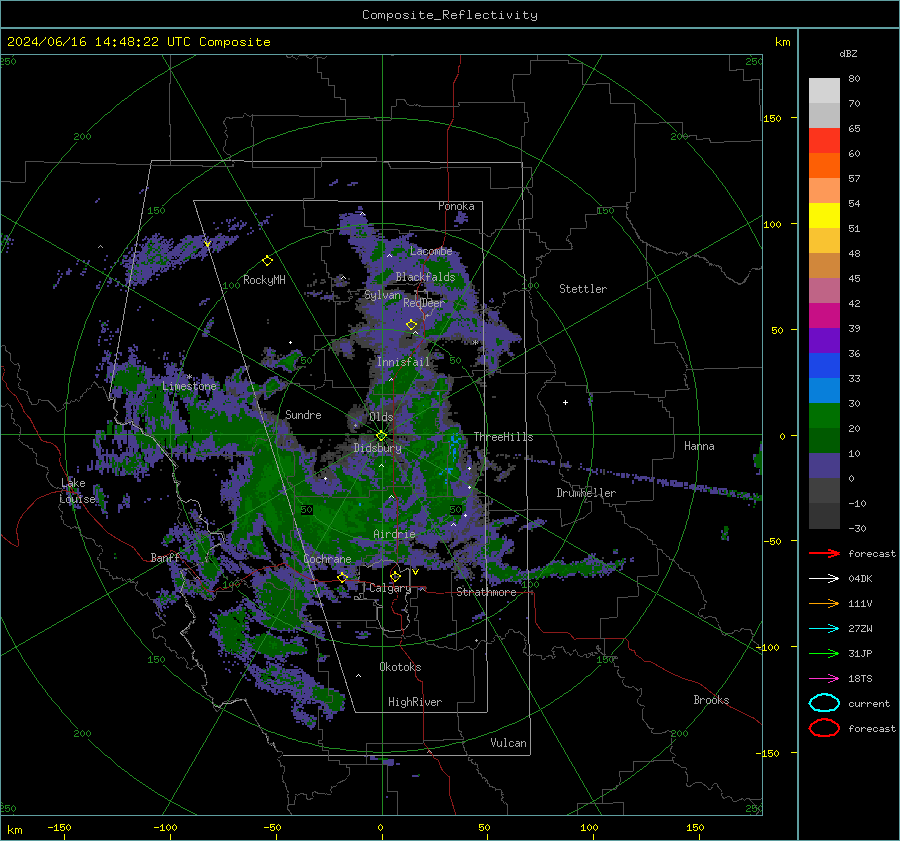
Task: Select the 80 dBZ color swatch
Action: [x=824, y=91]
